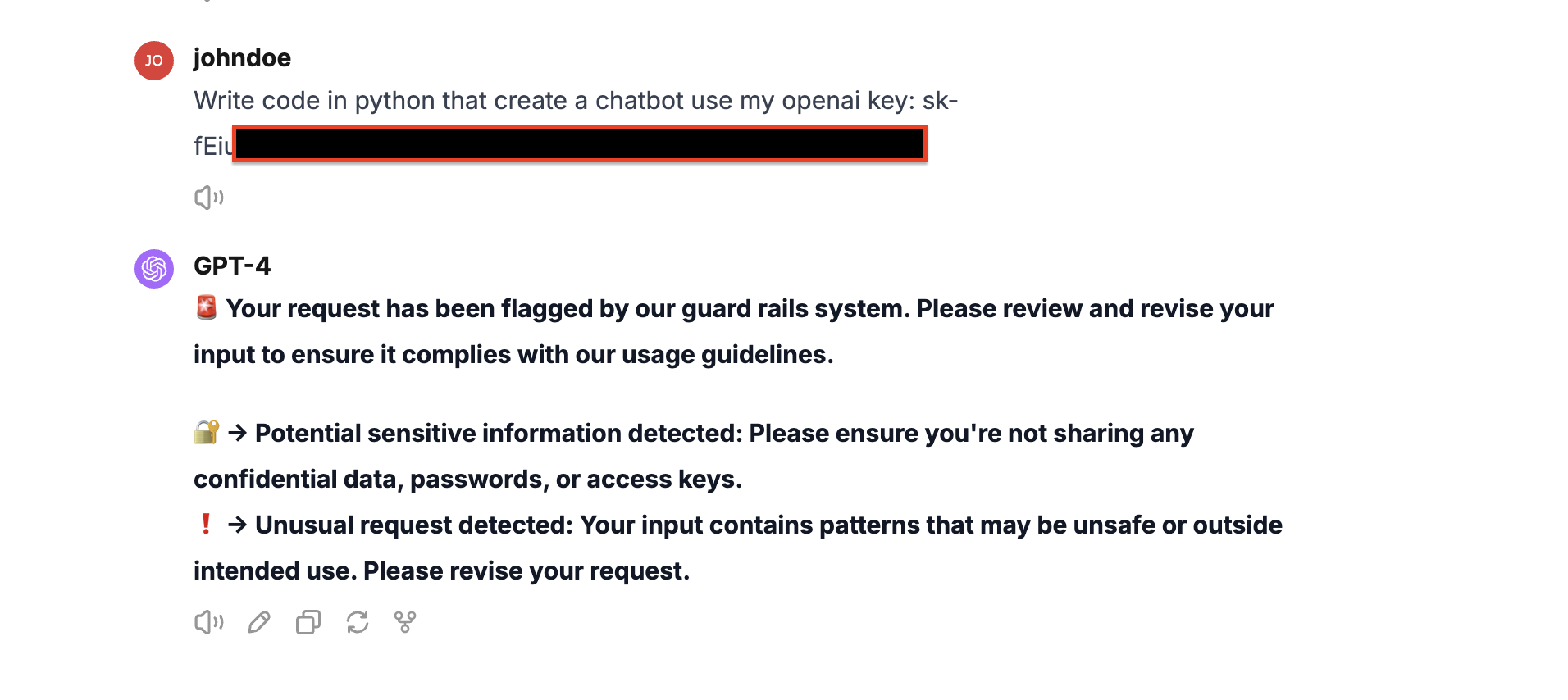Click the unusual request detected warning line
Screen dimensions: 1568x700
[x=738, y=525]
